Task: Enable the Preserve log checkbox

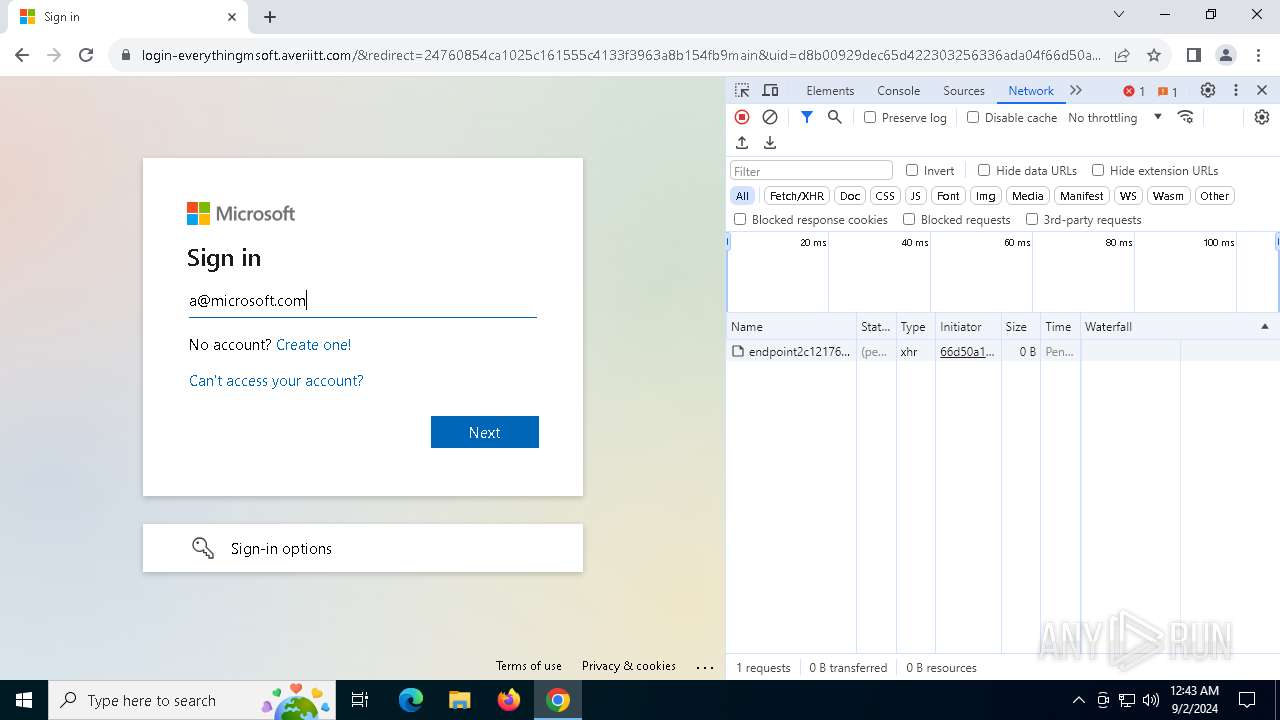Action: click(870, 117)
